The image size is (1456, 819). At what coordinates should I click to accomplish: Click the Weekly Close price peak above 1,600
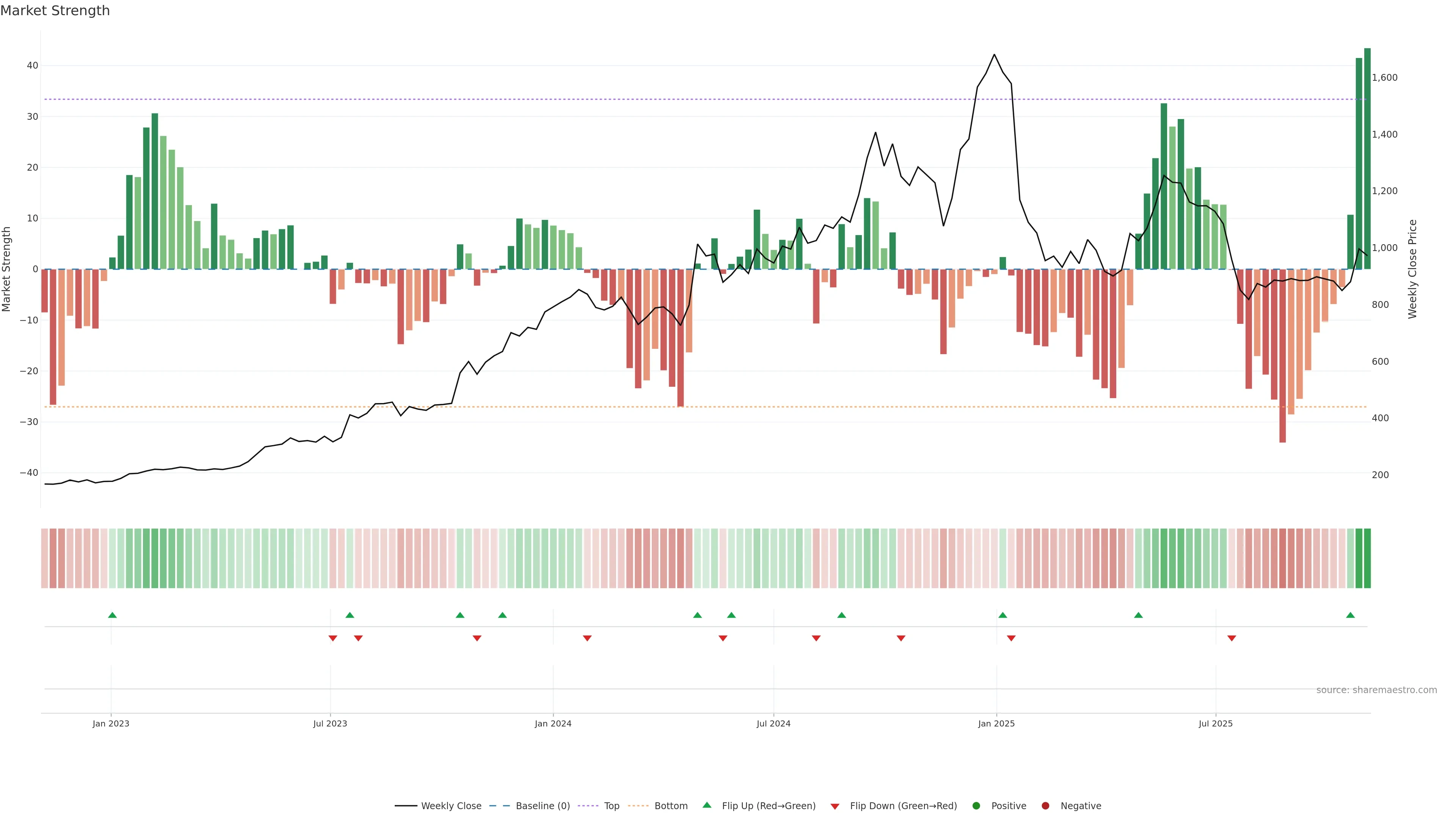(x=994, y=55)
